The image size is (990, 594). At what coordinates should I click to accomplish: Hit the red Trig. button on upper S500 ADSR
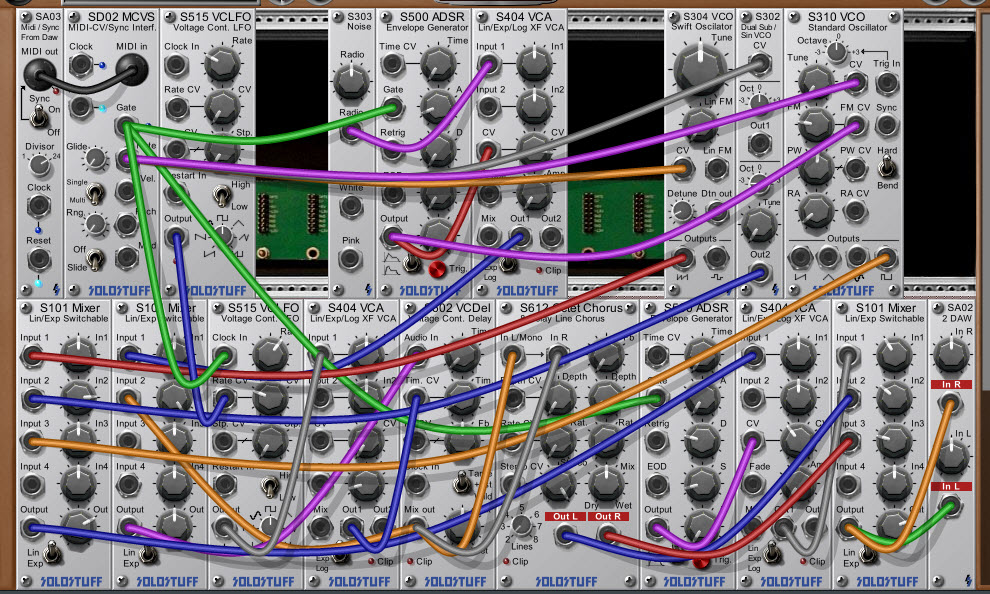[437, 269]
